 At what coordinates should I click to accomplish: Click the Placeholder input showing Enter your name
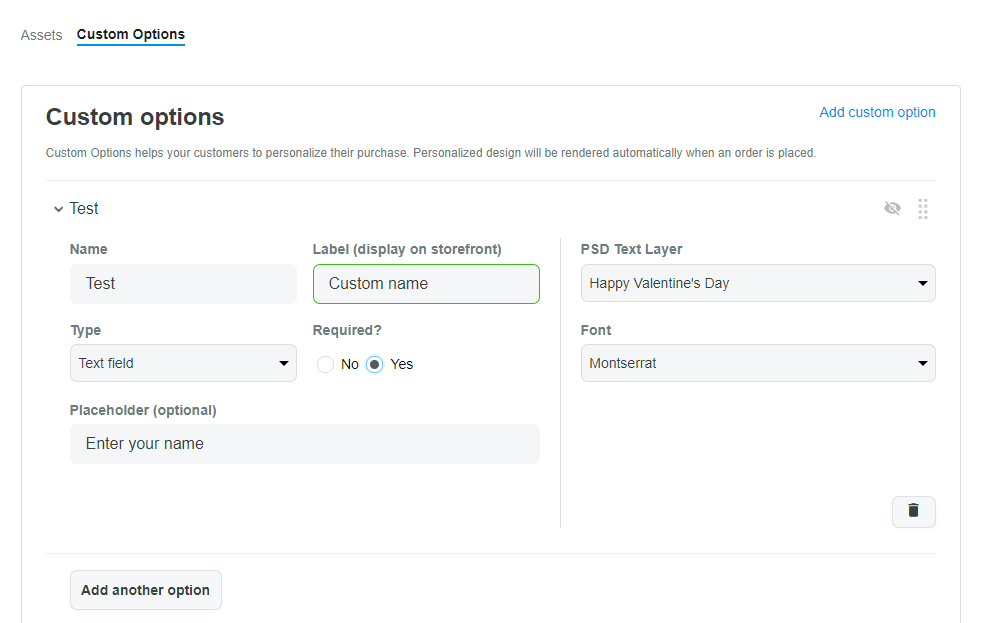(304, 443)
